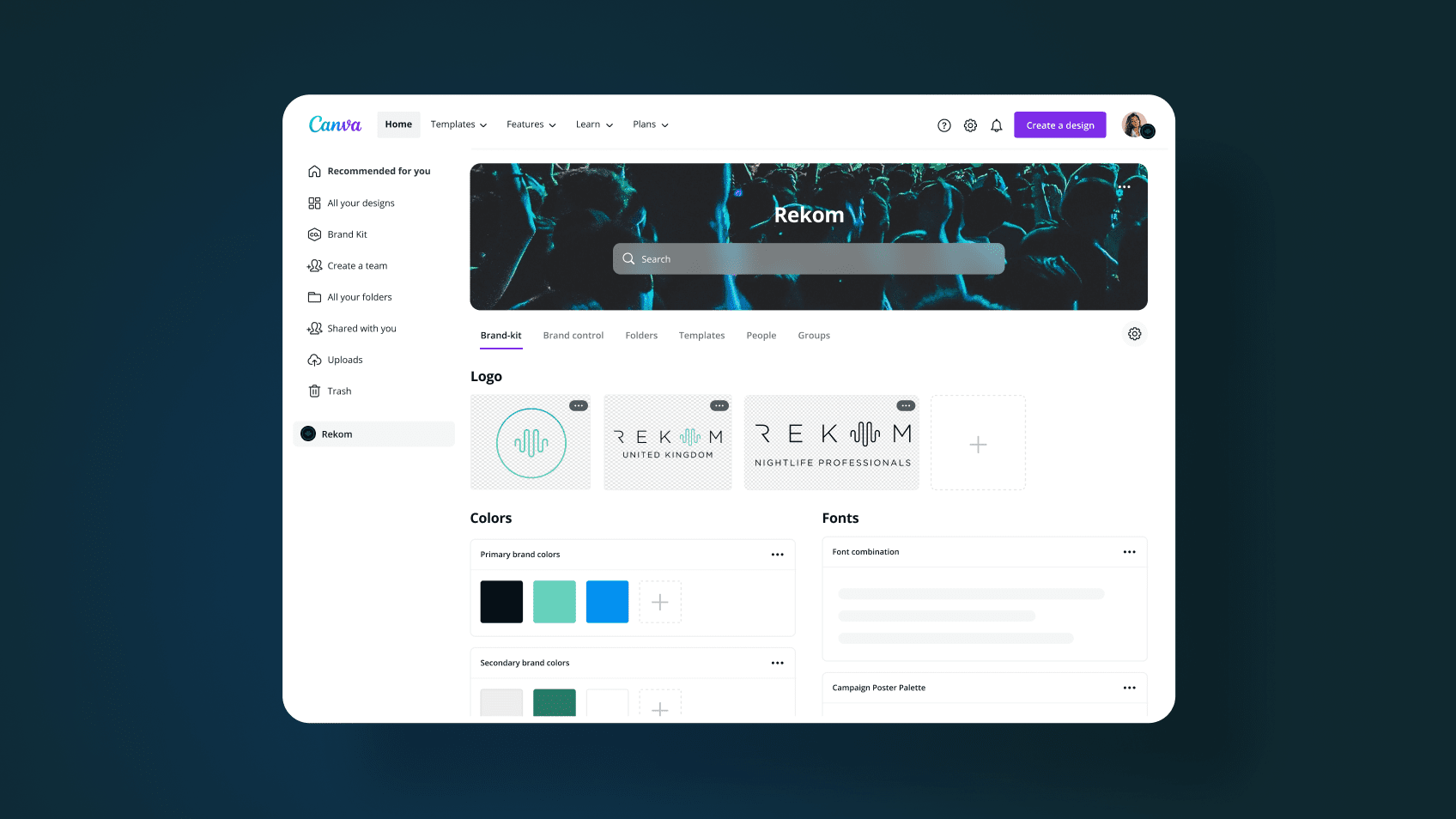Click the Create a design button

click(1059, 125)
